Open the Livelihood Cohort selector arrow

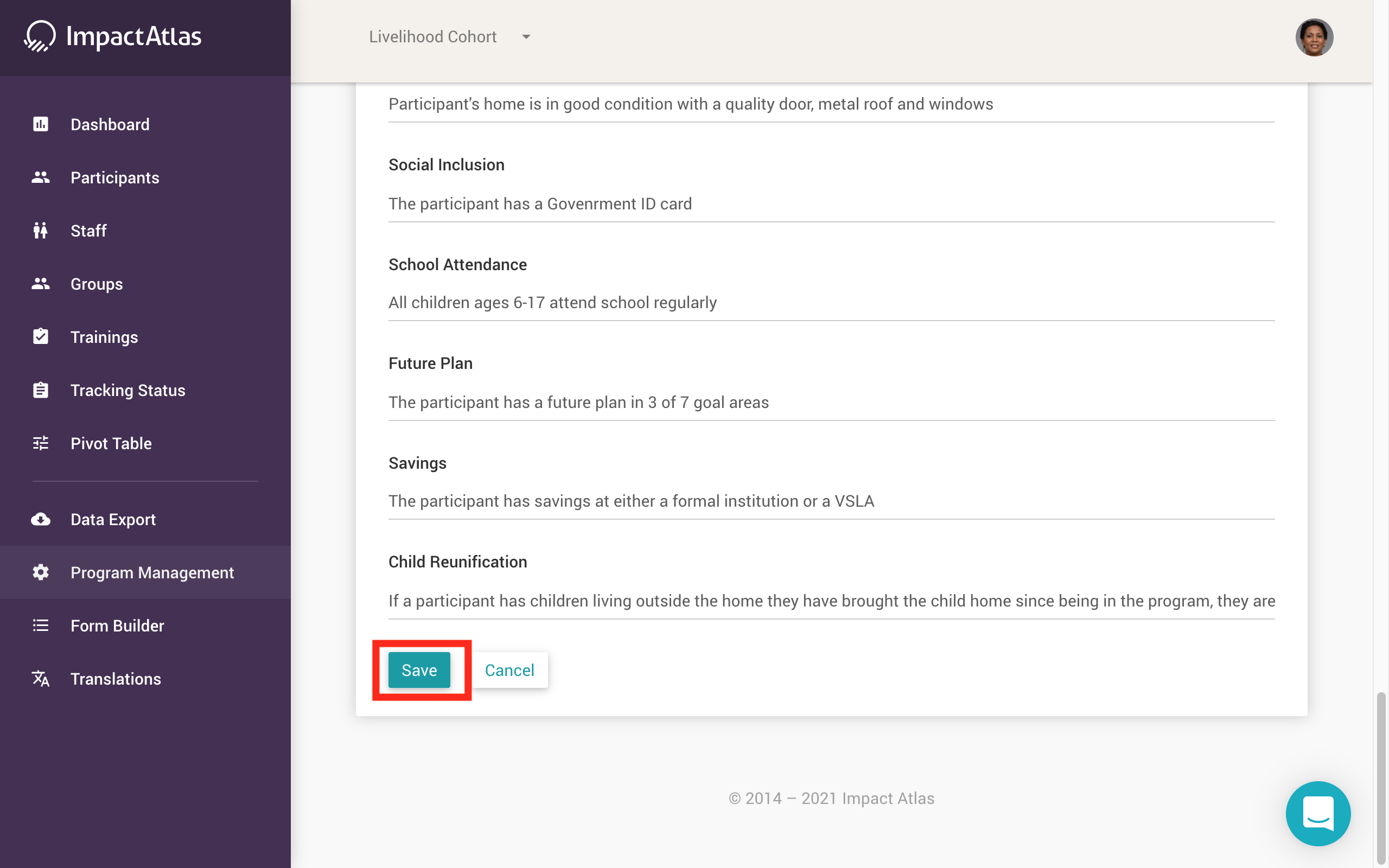pyautogui.click(x=526, y=37)
